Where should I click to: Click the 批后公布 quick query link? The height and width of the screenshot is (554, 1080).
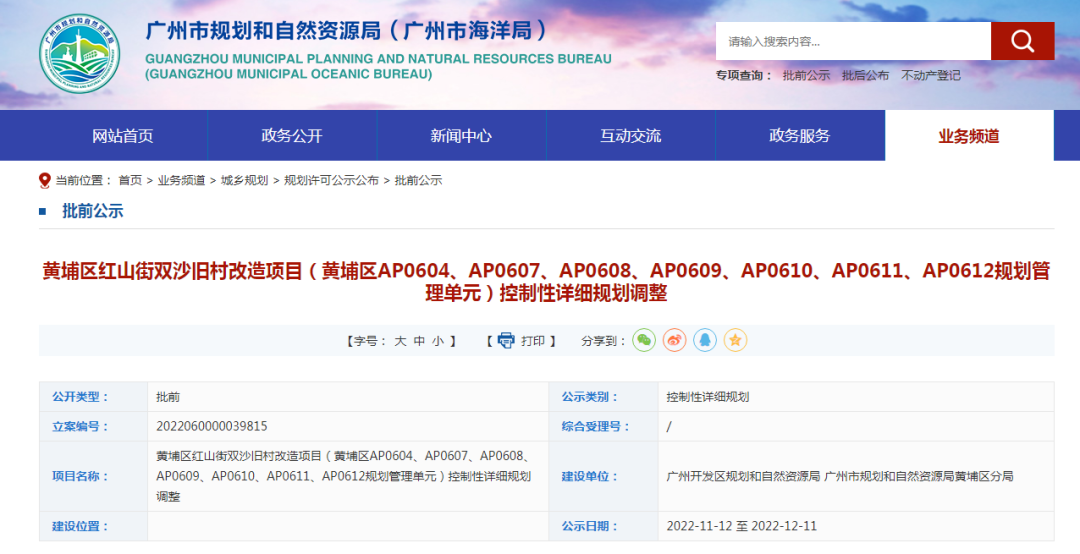pyautogui.click(x=865, y=75)
